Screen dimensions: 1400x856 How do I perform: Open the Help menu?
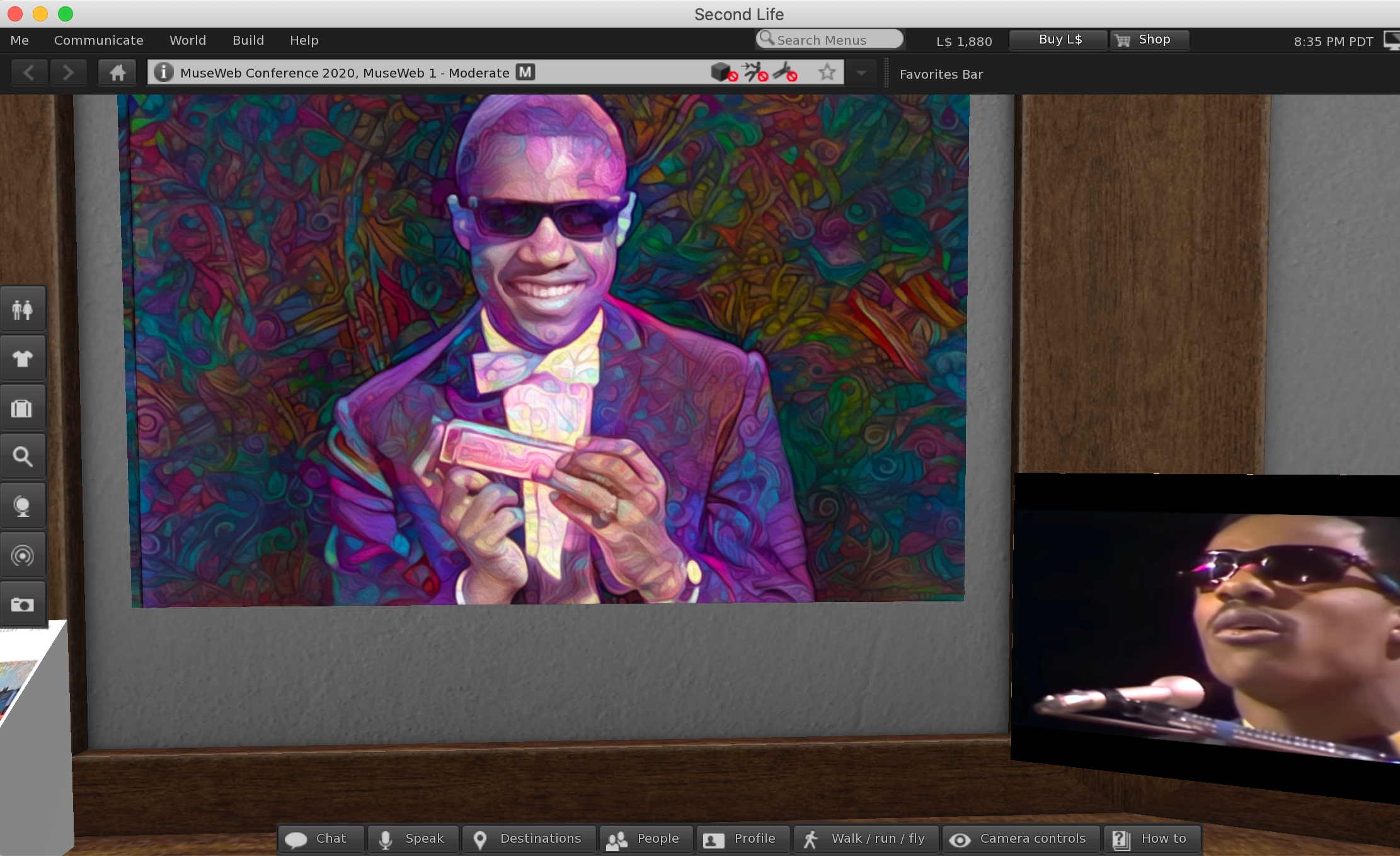(304, 40)
